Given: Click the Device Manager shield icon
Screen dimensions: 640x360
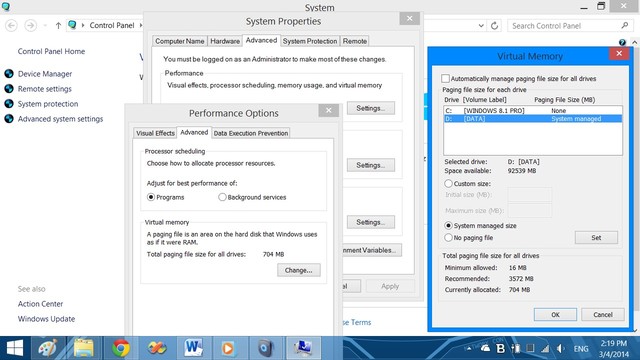Looking at the screenshot, I should (x=9, y=74).
